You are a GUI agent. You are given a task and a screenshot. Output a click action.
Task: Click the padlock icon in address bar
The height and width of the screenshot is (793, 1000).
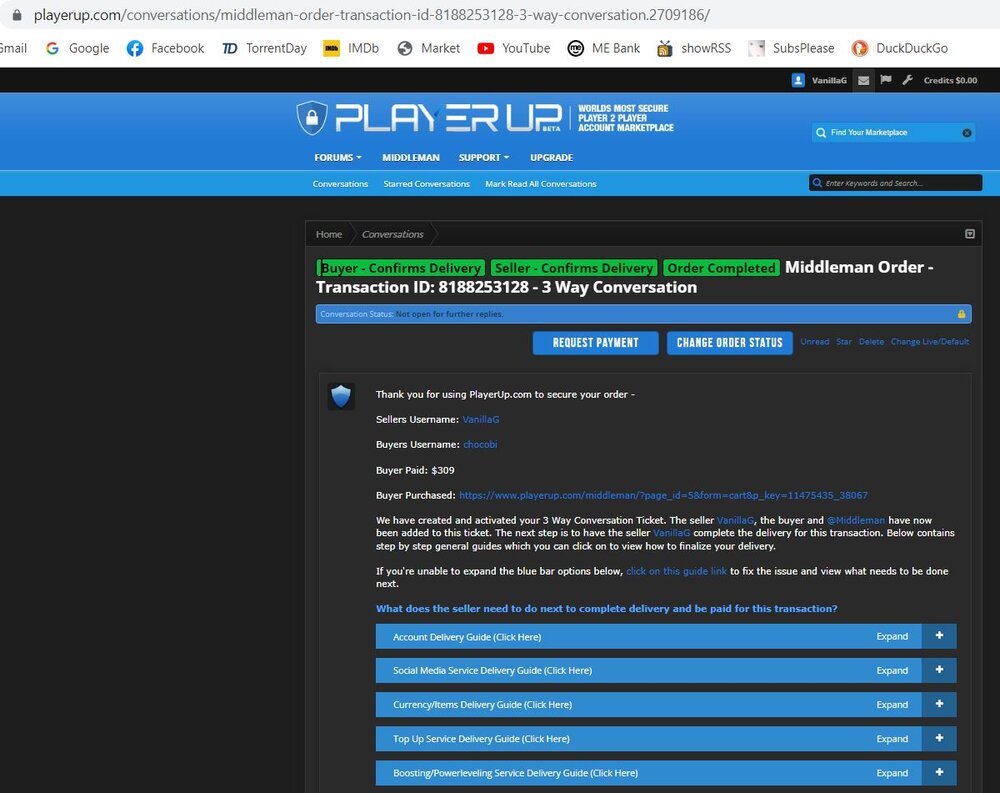click(x=17, y=15)
